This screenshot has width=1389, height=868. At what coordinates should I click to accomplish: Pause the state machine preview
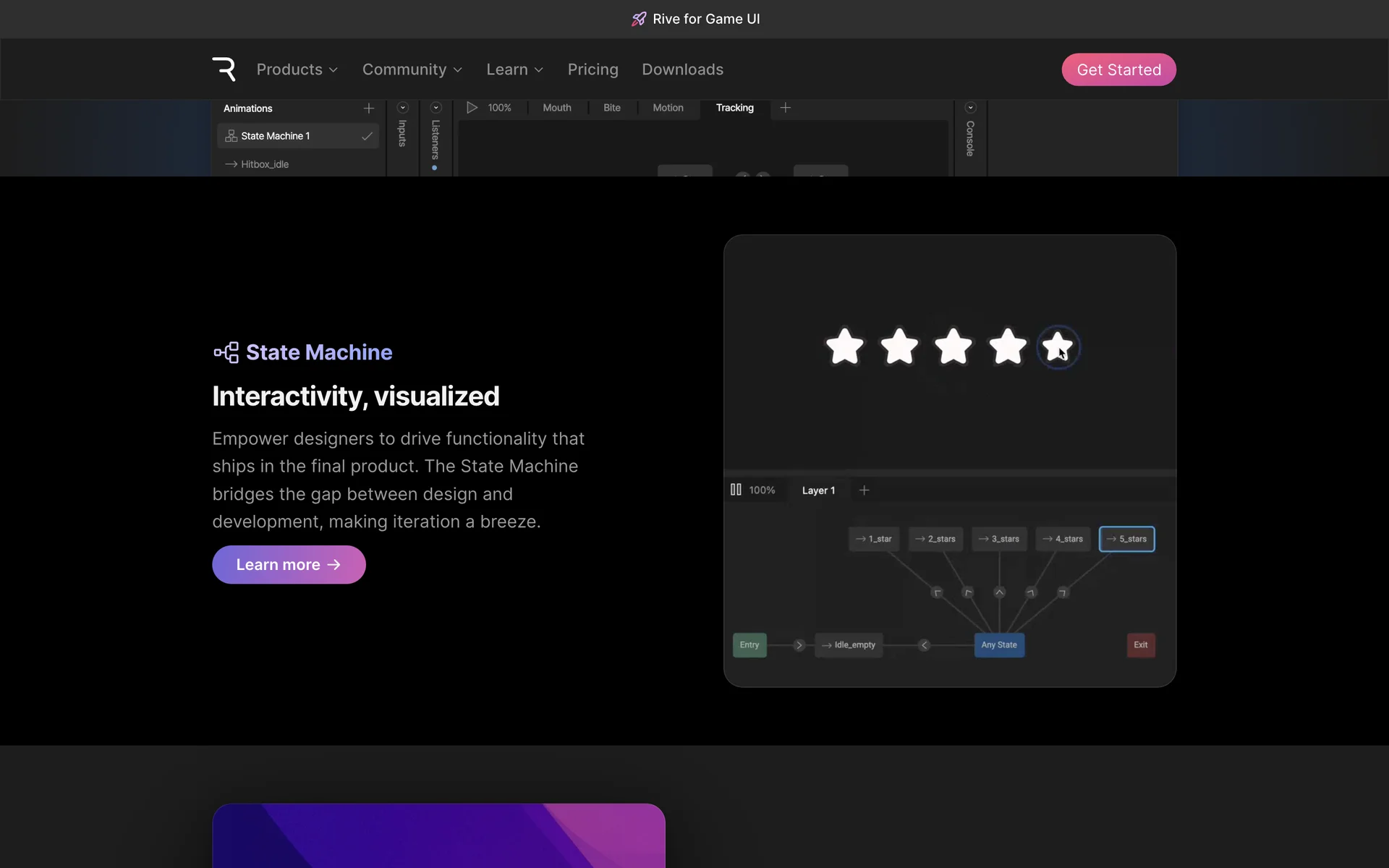click(736, 490)
